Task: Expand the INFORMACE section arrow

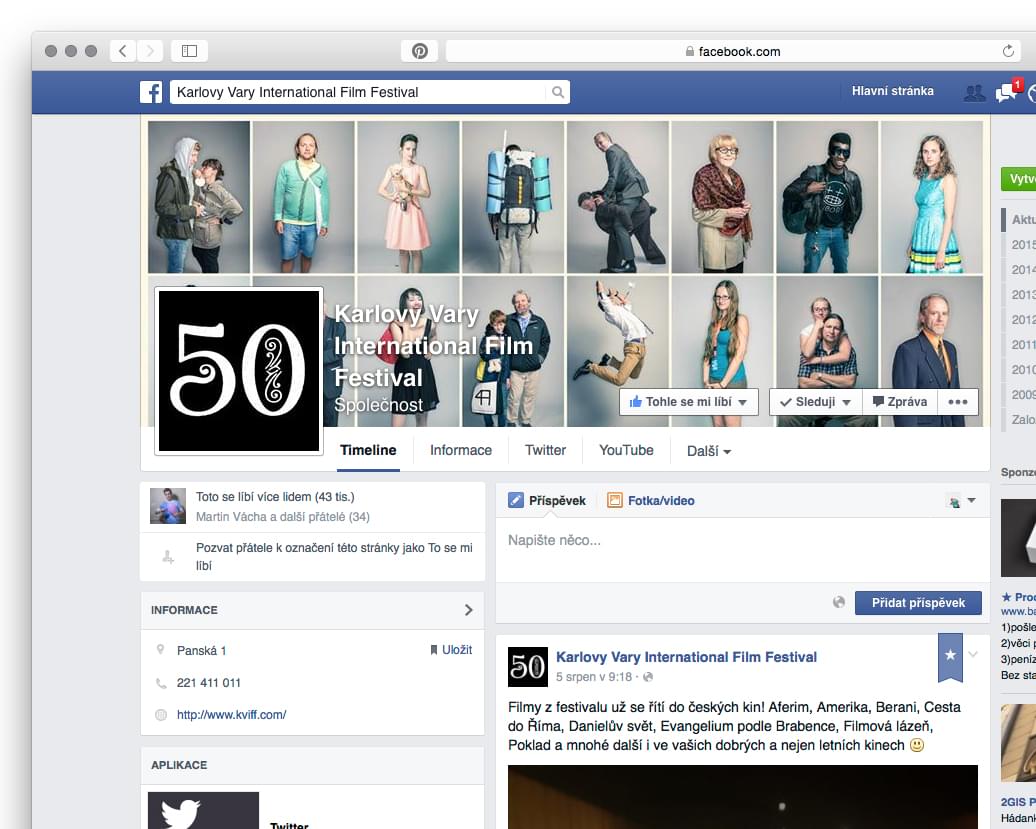Action: (468, 610)
